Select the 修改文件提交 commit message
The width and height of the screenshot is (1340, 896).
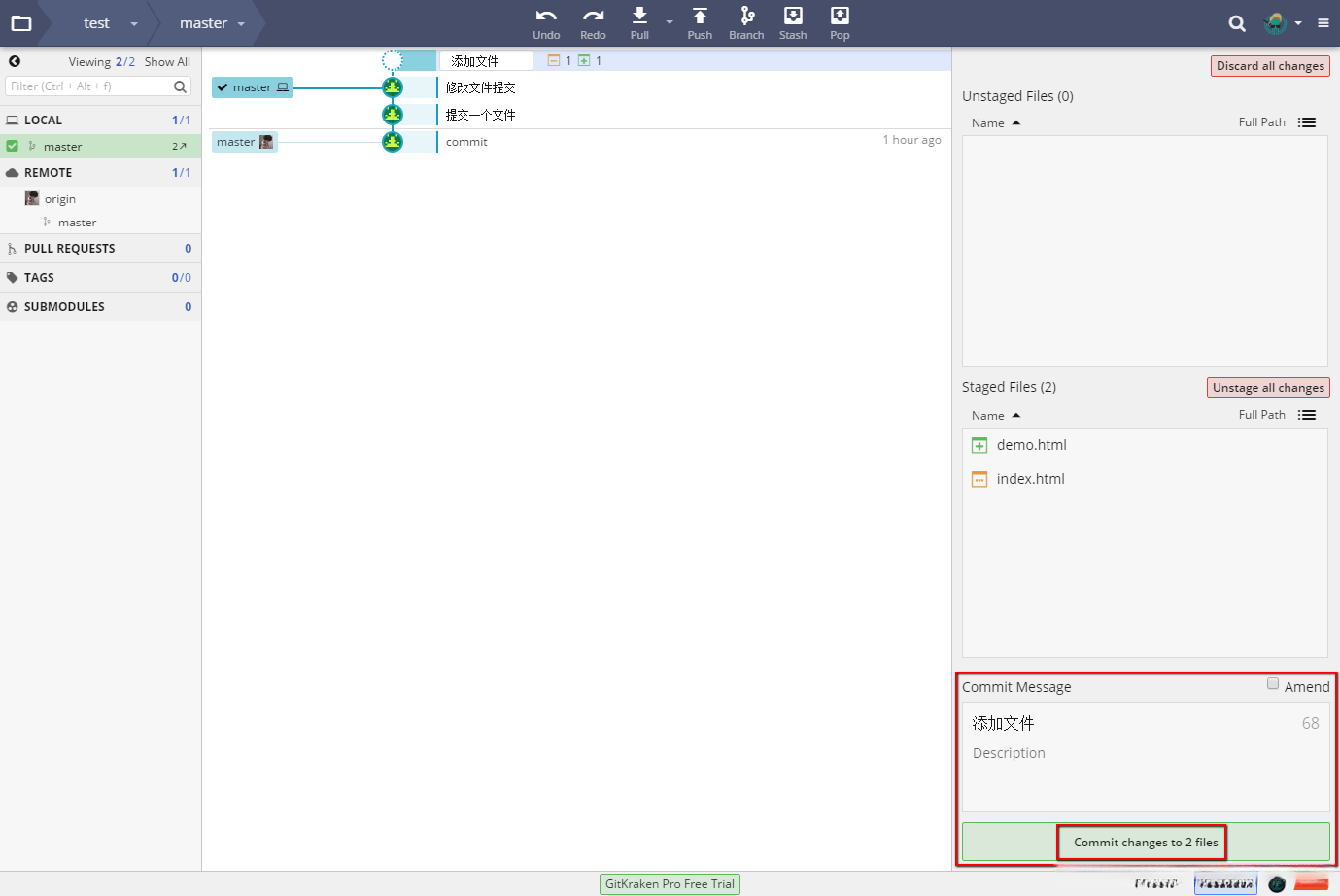point(480,87)
